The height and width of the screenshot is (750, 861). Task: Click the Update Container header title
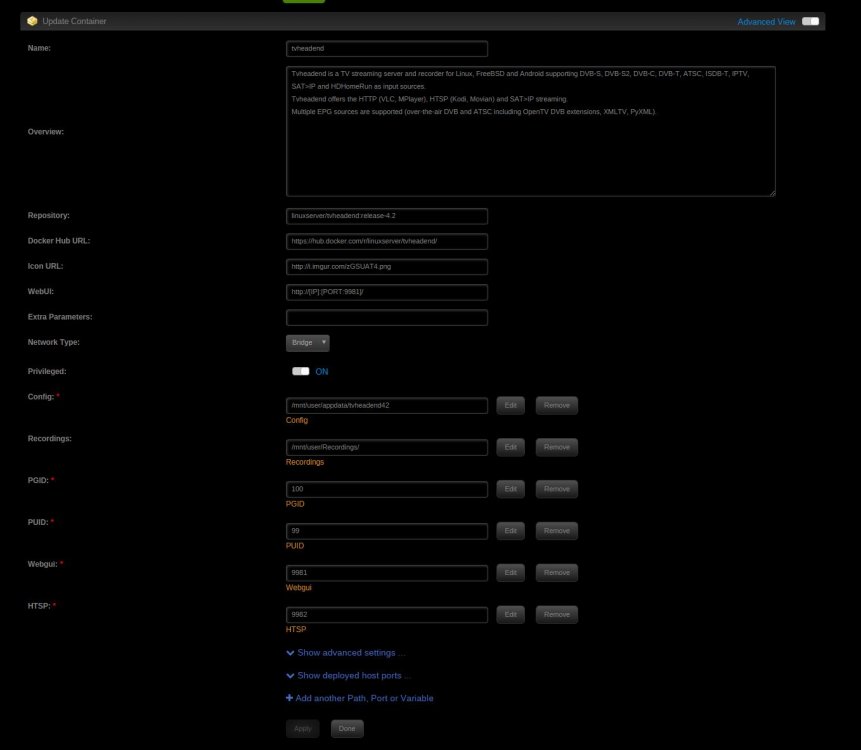74,21
